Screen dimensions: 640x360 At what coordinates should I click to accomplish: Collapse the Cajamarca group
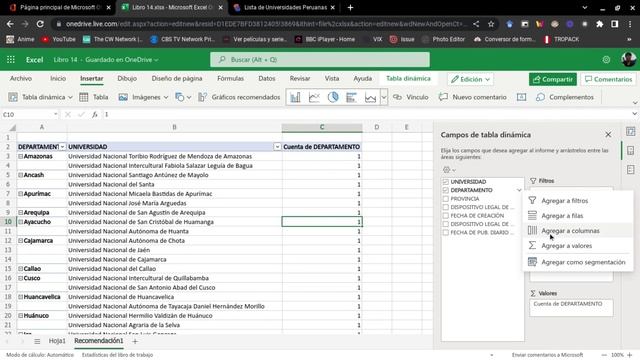click(20, 241)
